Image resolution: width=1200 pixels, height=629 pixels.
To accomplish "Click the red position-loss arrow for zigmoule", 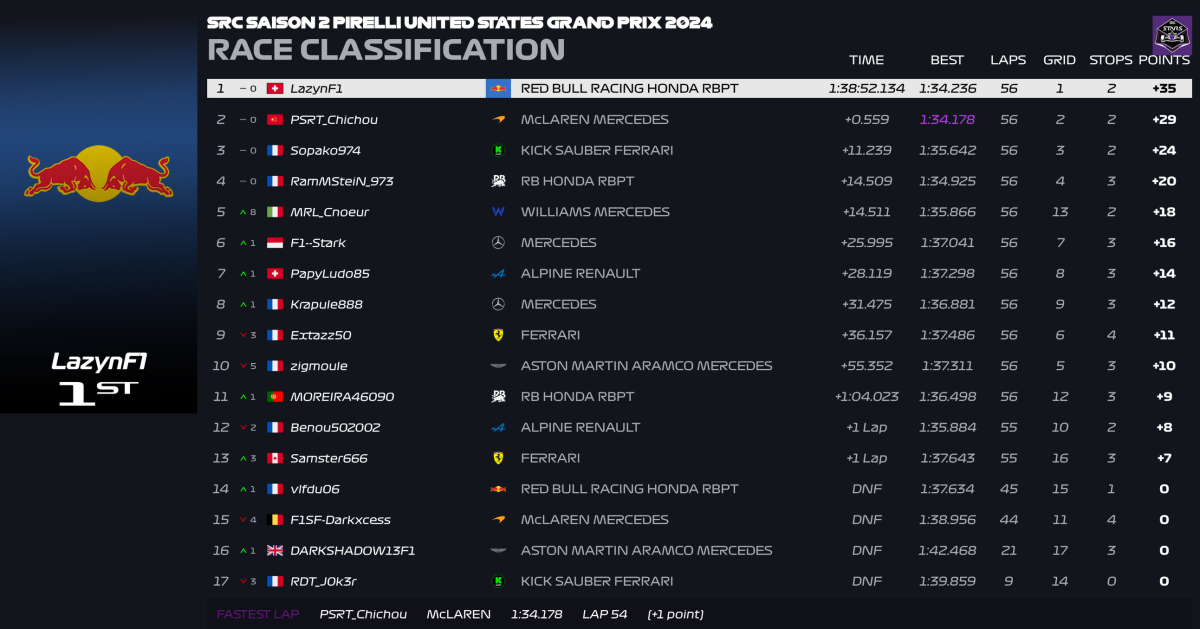I will click(244, 366).
